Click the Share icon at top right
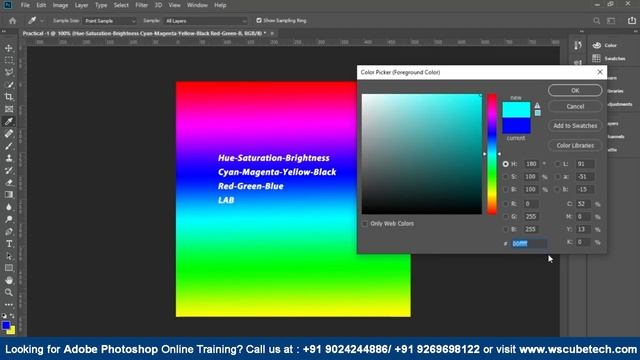This screenshot has width=640, height=360. [x=631, y=20]
